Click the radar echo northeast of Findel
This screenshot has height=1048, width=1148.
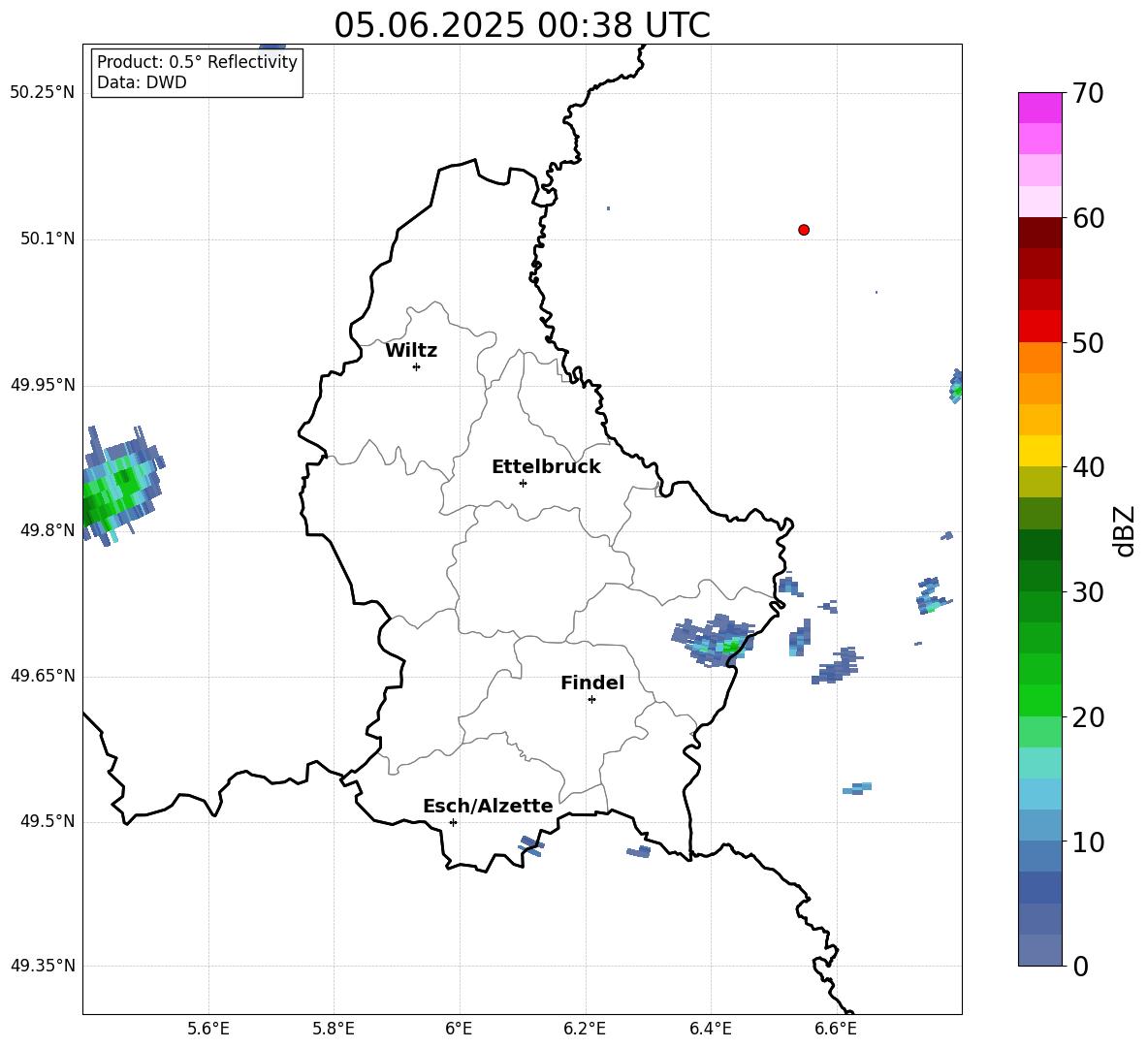pos(713,641)
